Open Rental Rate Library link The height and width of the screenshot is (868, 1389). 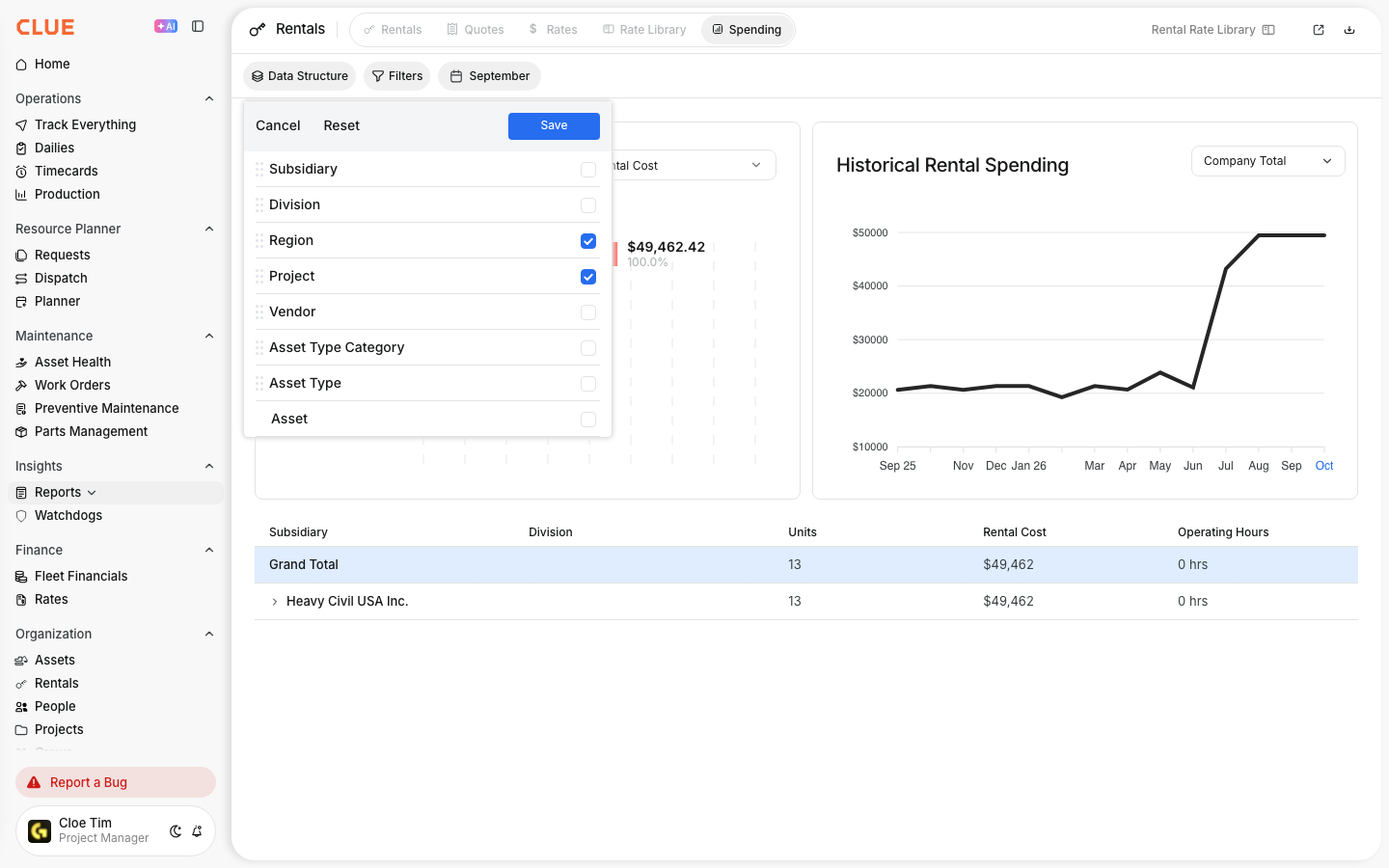[x=1212, y=30]
